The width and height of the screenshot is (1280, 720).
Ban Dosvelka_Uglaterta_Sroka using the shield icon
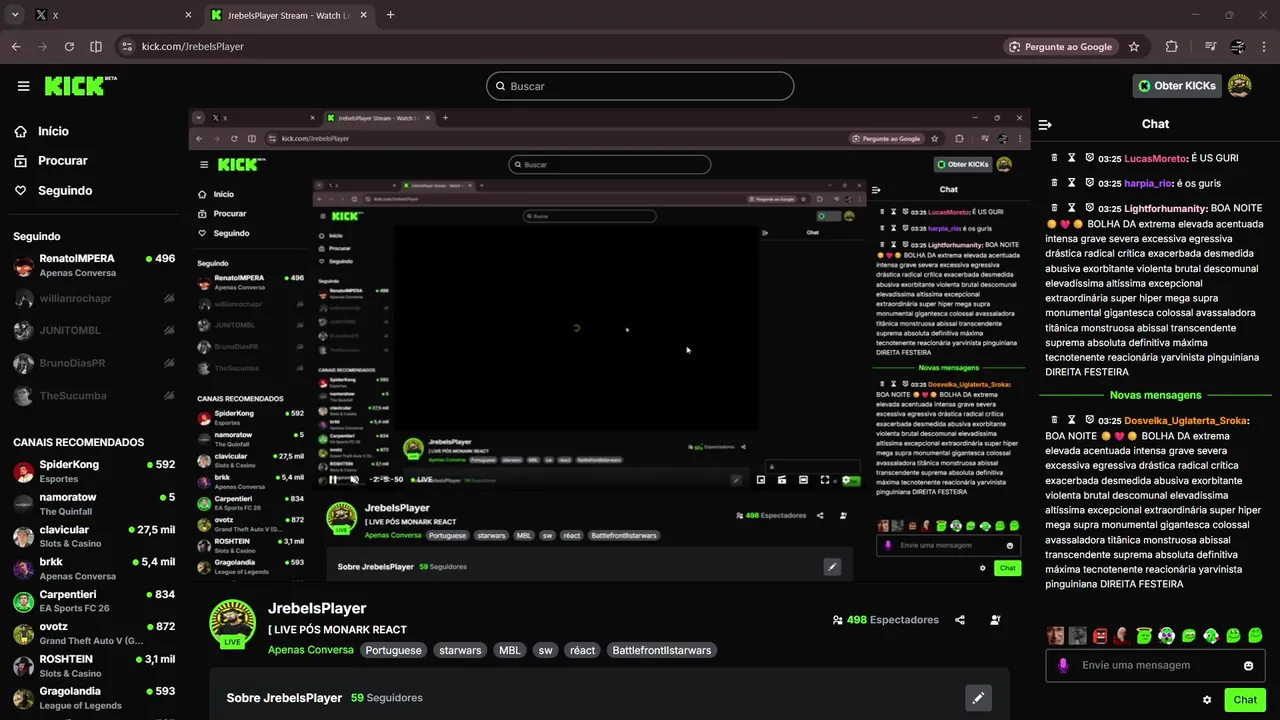point(1089,420)
